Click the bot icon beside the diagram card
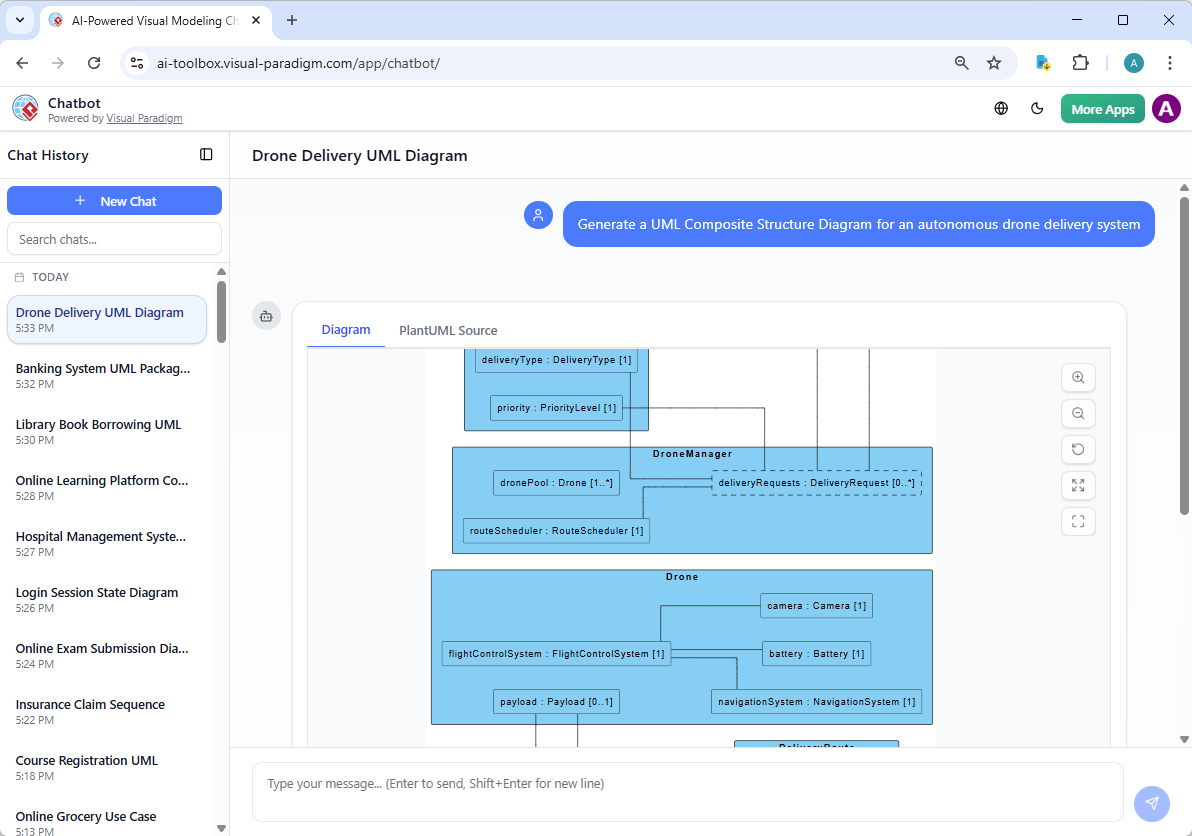 (x=266, y=315)
